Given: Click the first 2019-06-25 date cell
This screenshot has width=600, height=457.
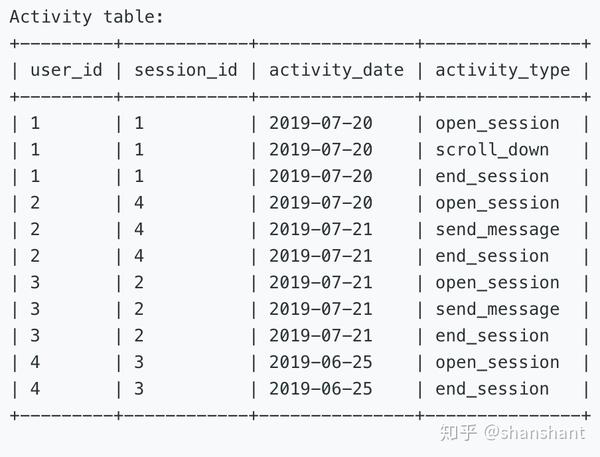Looking at the screenshot, I should 321,362.
